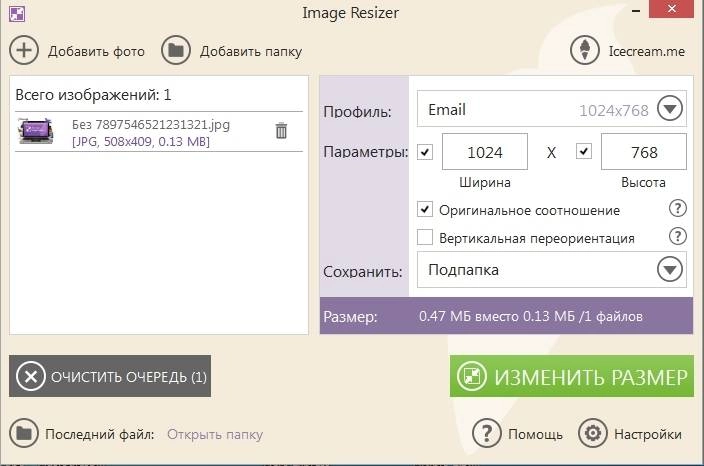
Task: Toggle the height (Высота) checkbox
Action: point(584,152)
